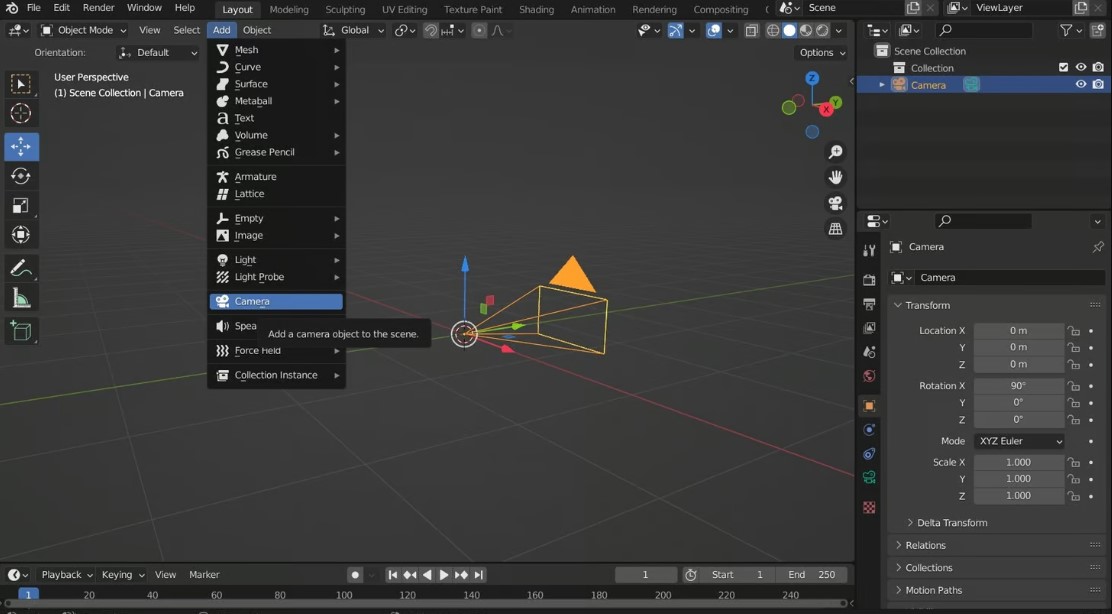Image resolution: width=1112 pixels, height=614 pixels.
Task: Open the Render properties tab
Action: point(868,279)
